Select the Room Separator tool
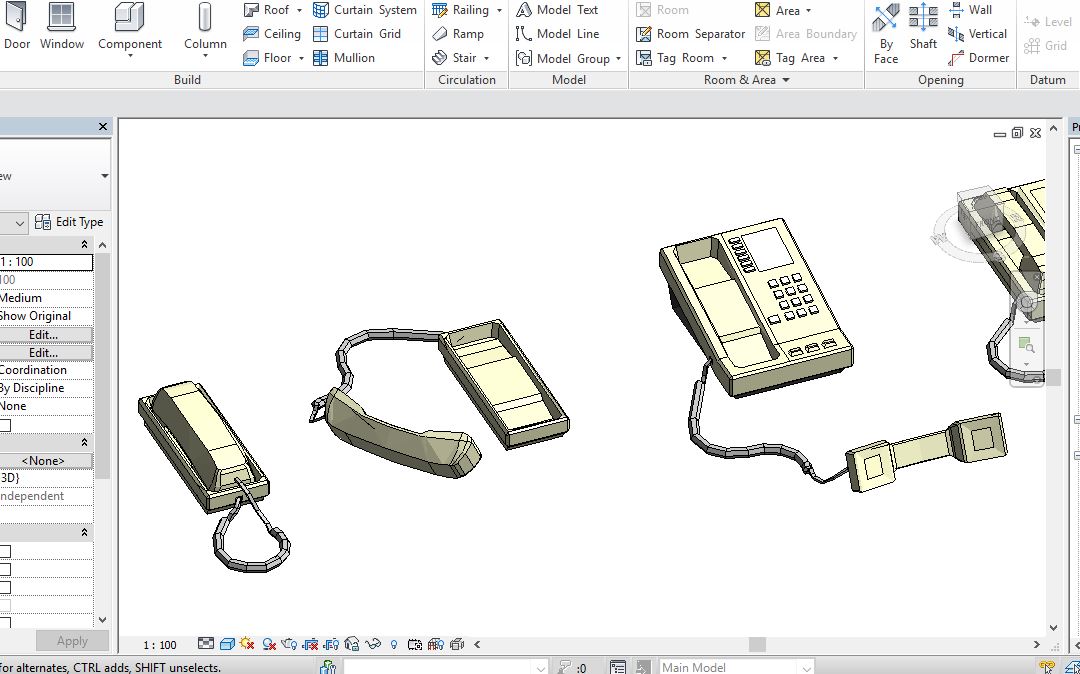 click(690, 34)
